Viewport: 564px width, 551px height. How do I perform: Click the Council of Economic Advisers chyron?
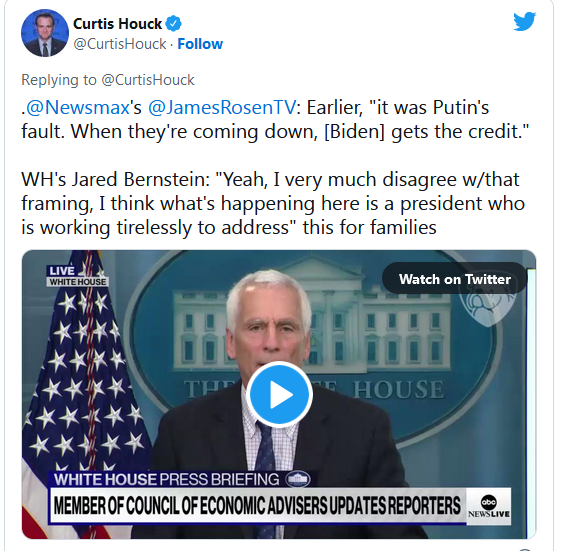(x=258, y=506)
